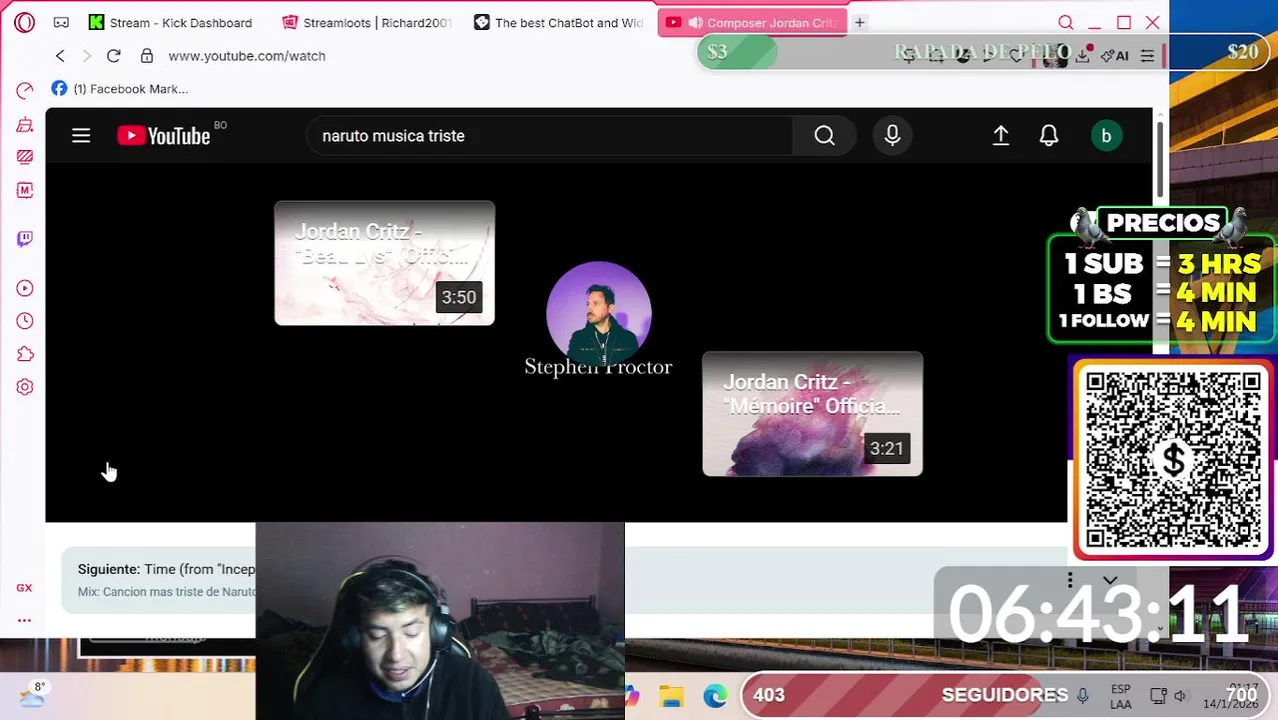Reload the current page
The width and height of the screenshot is (1278, 720).
114,56
